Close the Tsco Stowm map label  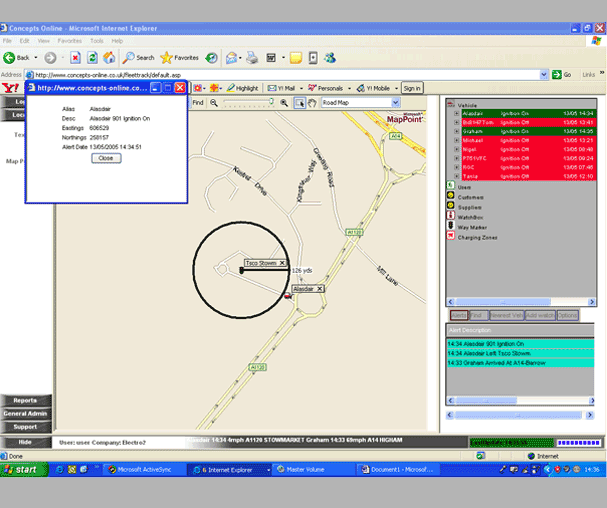[283, 263]
